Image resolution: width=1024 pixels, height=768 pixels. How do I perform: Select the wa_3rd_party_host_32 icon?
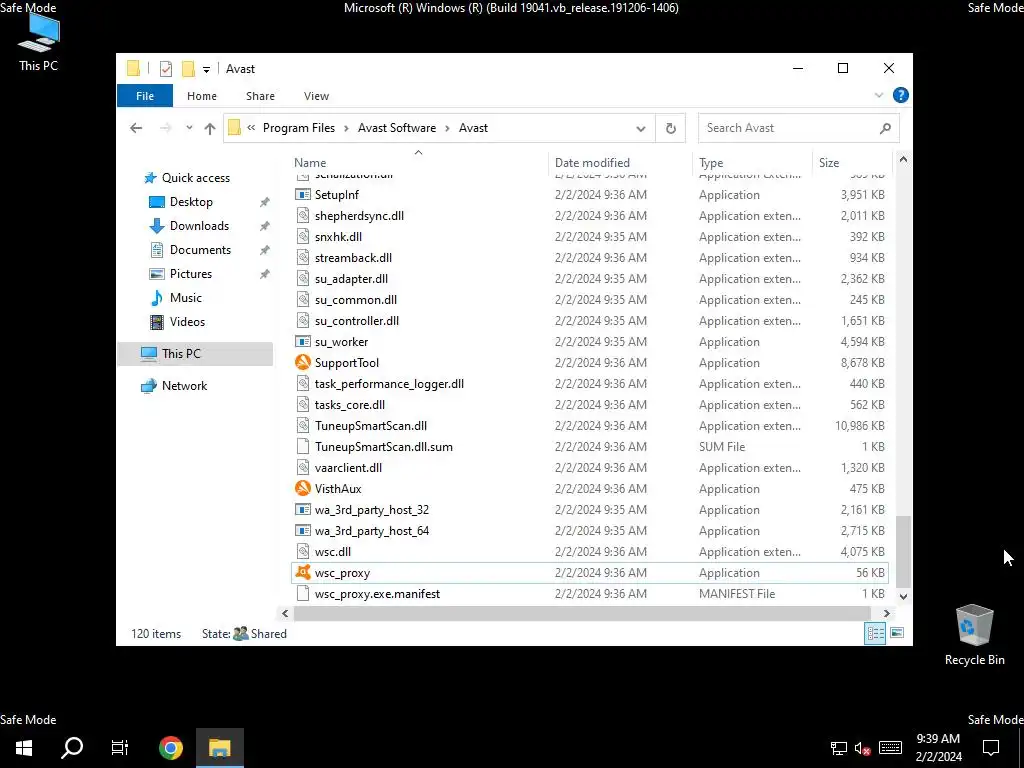(x=302, y=509)
